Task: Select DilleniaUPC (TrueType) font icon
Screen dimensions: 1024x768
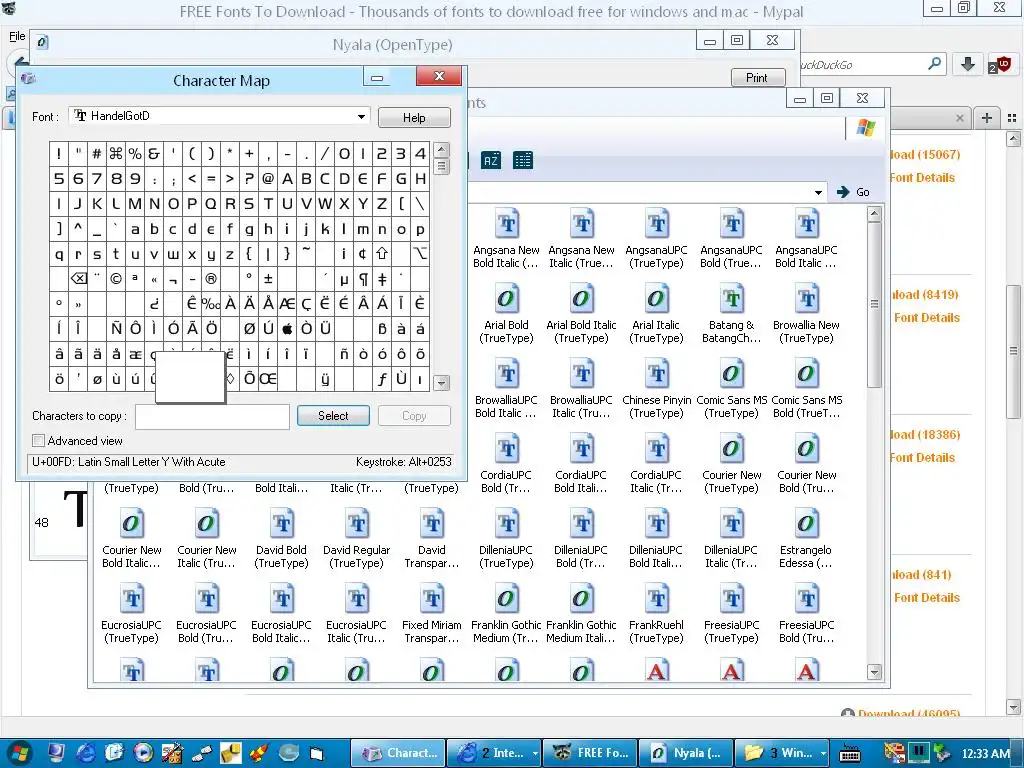Action: 506,539
